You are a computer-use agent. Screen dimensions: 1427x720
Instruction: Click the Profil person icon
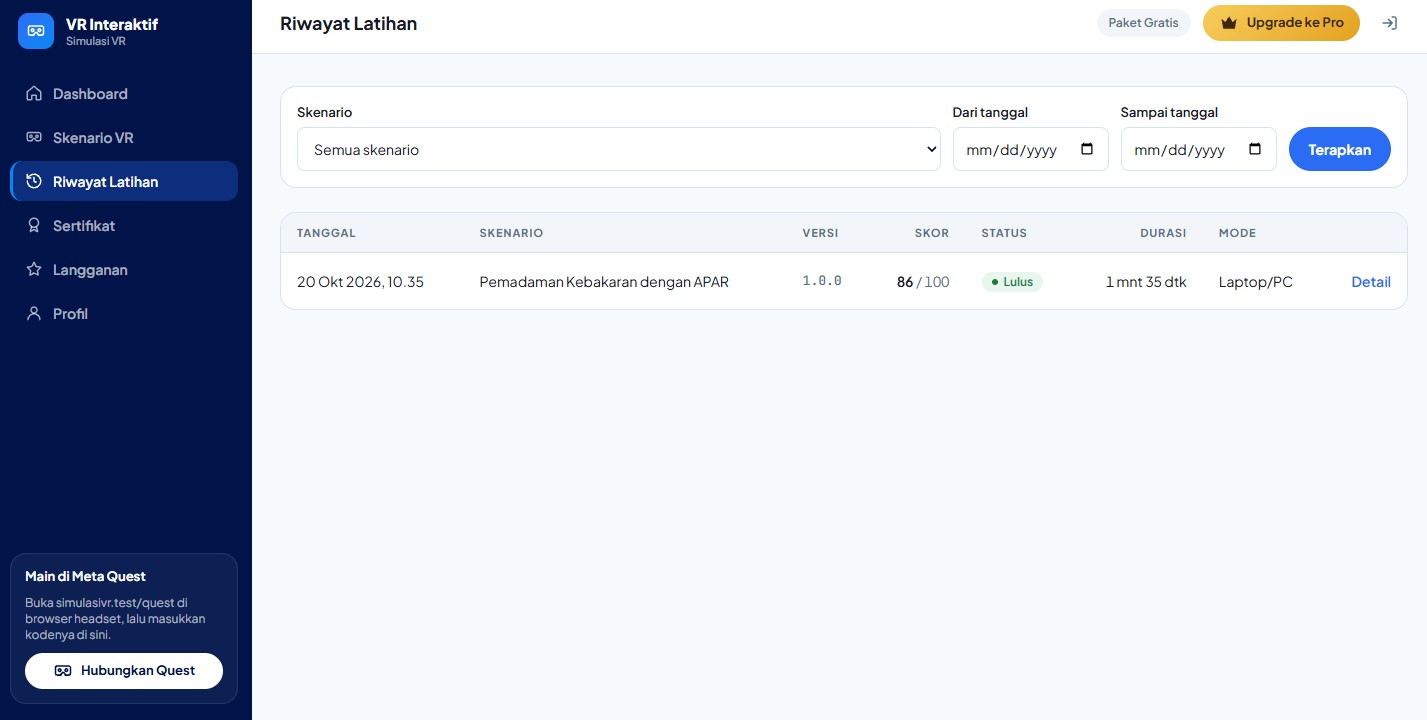34,314
